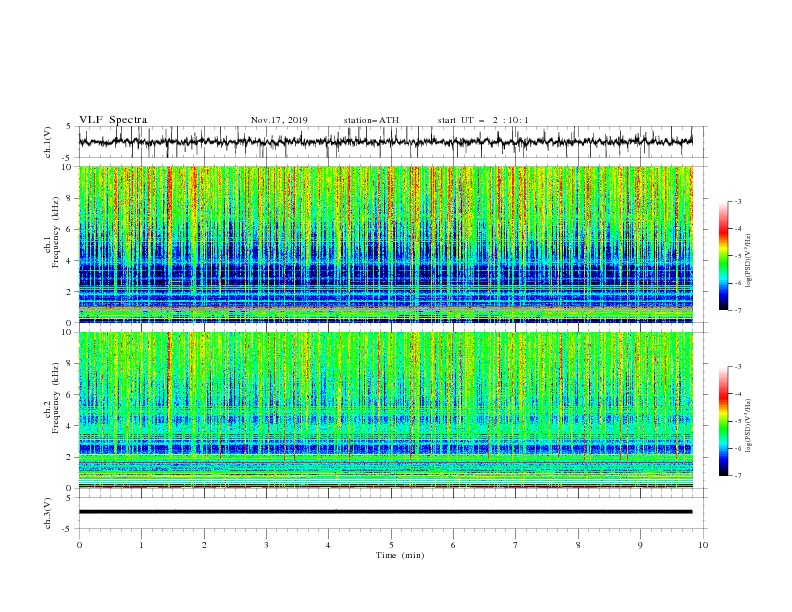Click the ch.3 flat black trace
Image resolution: width=792 pixels, height=612 pixels.
pos(385,512)
